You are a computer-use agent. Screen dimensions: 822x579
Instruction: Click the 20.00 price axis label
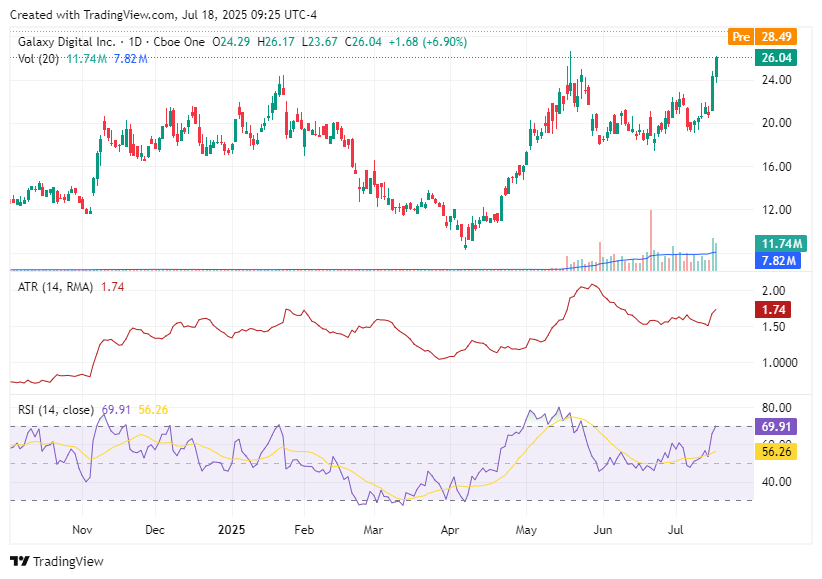776,123
